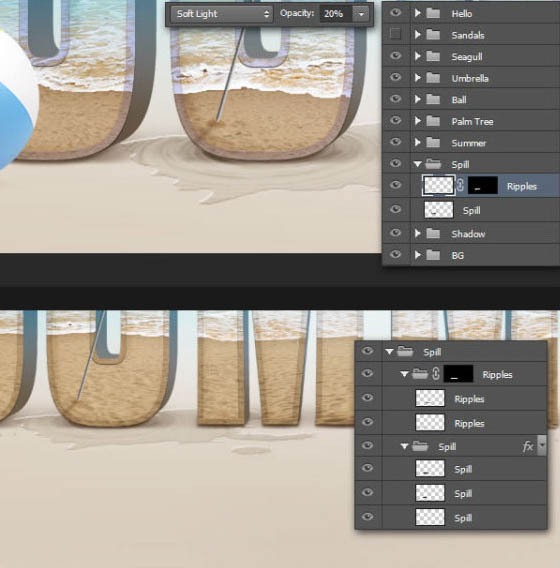The width and height of the screenshot is (560, 568).
Task: Click the Spill layer thumbnail in upper panel
Action: (439, 210)
